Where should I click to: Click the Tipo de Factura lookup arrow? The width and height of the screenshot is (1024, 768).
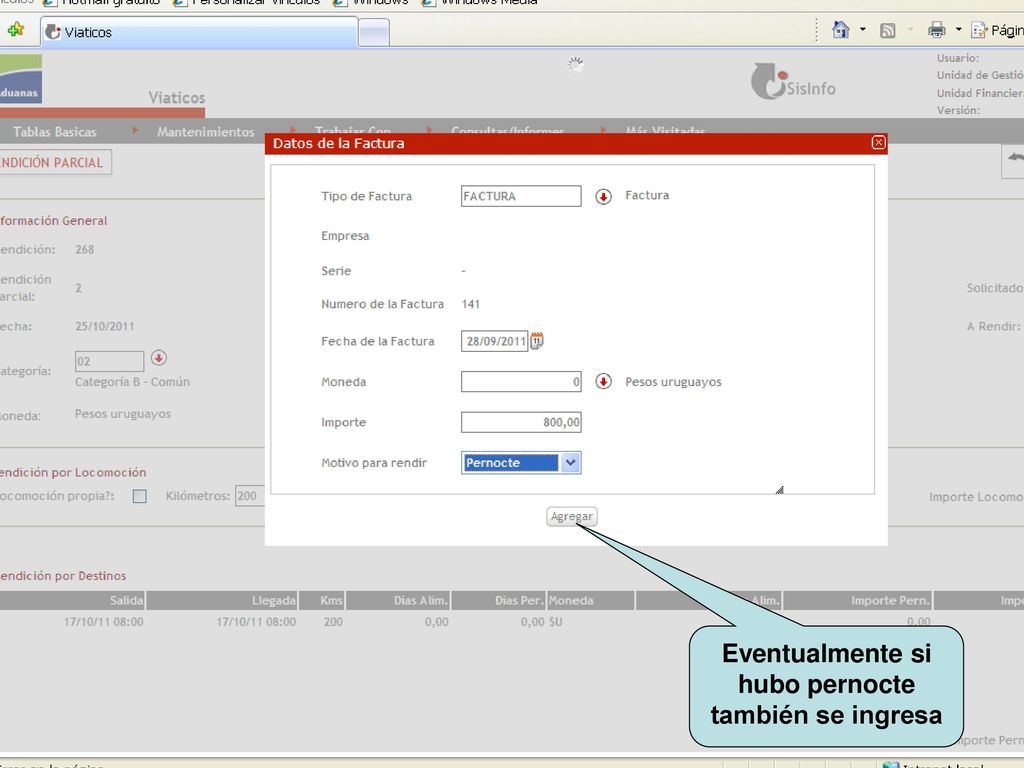point(603,196)
